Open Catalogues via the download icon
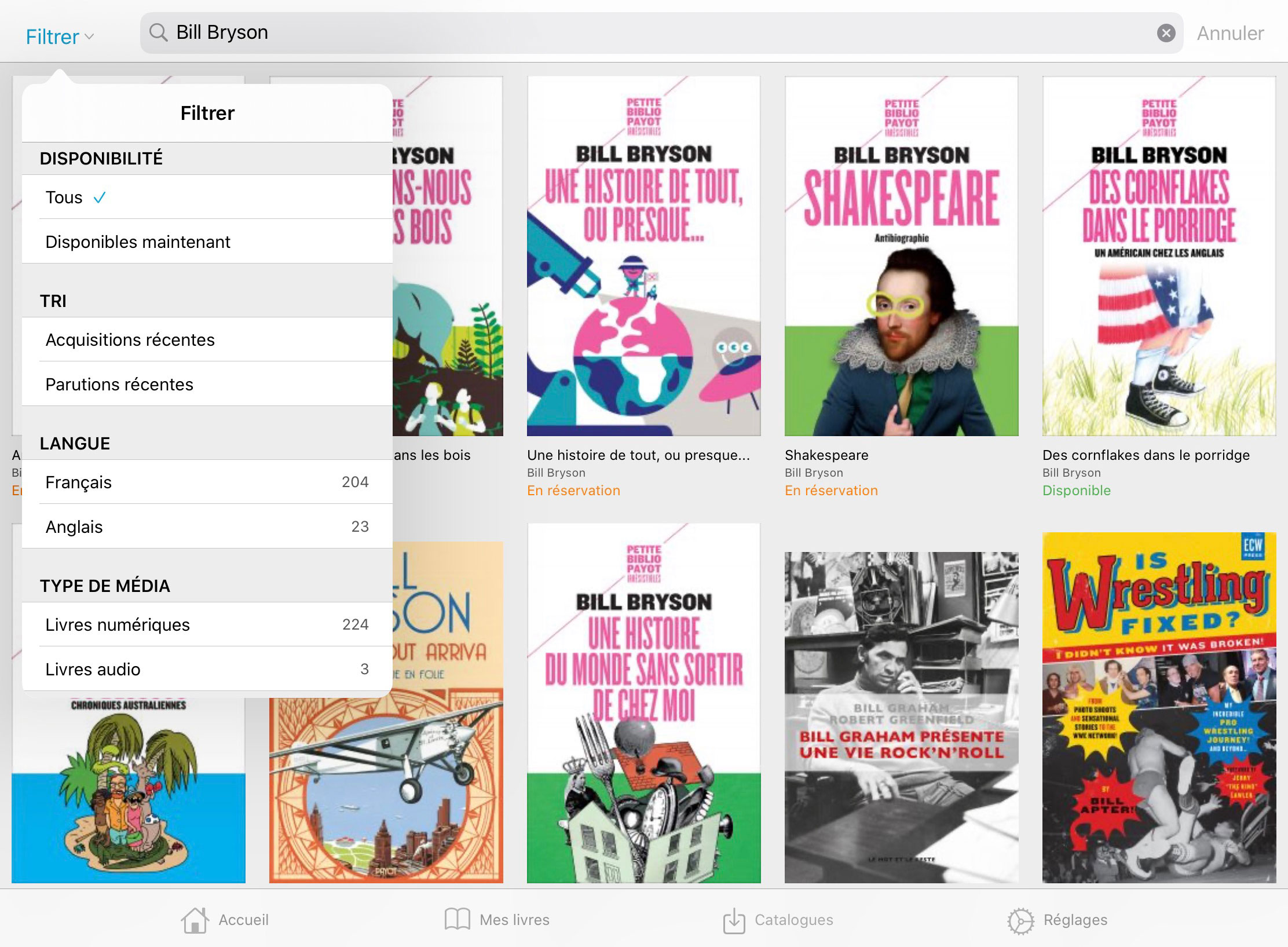This screenshot has height=947, width=1288. 734,920
